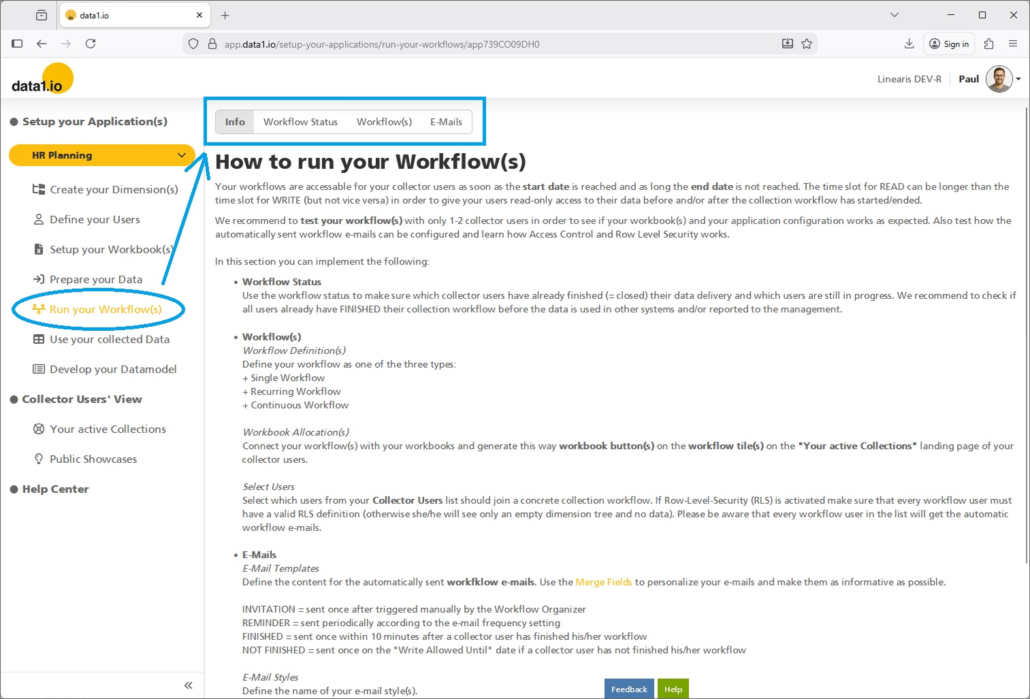Click the Your active Collections icon
Screen dimensions: 1030x699
(x=39, y=429)
